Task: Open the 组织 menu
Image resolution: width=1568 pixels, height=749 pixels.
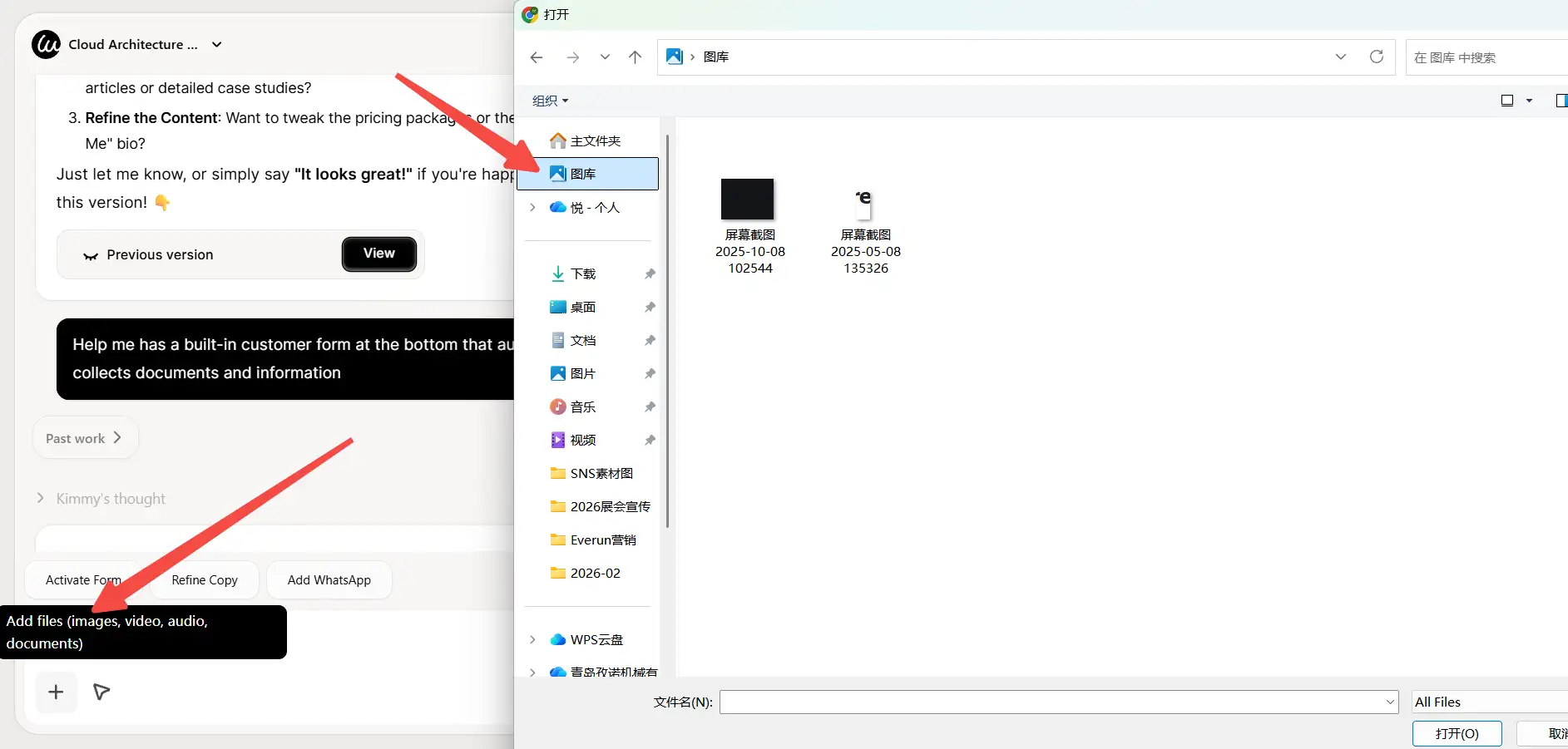Action: (x=548, y=100)
